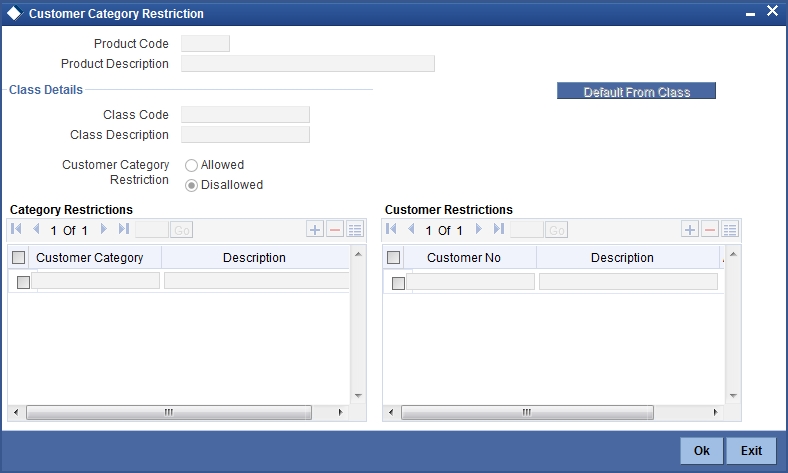This screenshot has width=788, height=473.
Task: Click the diamond icon in title bar
Action: tap(15, 13)
